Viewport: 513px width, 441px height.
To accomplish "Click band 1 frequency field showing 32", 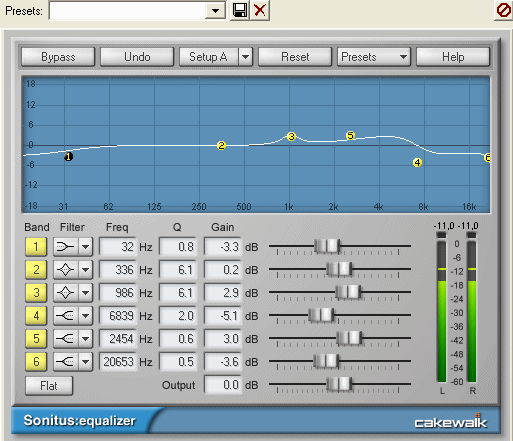I will [118, 247].
